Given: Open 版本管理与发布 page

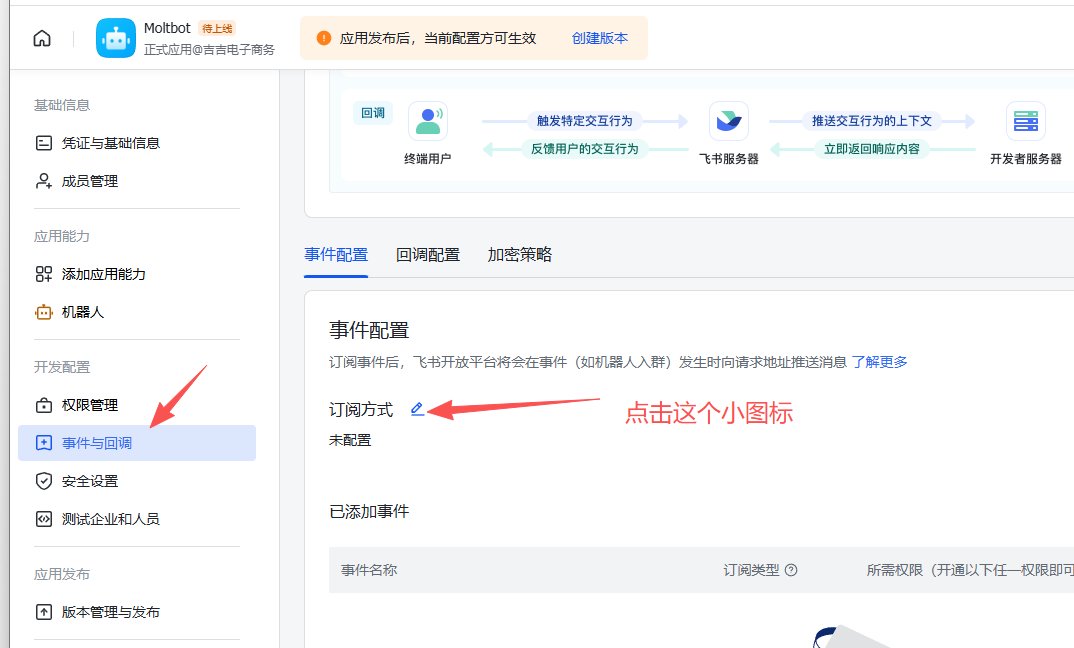Looking at the screenshot, I should tap(110, 612).
